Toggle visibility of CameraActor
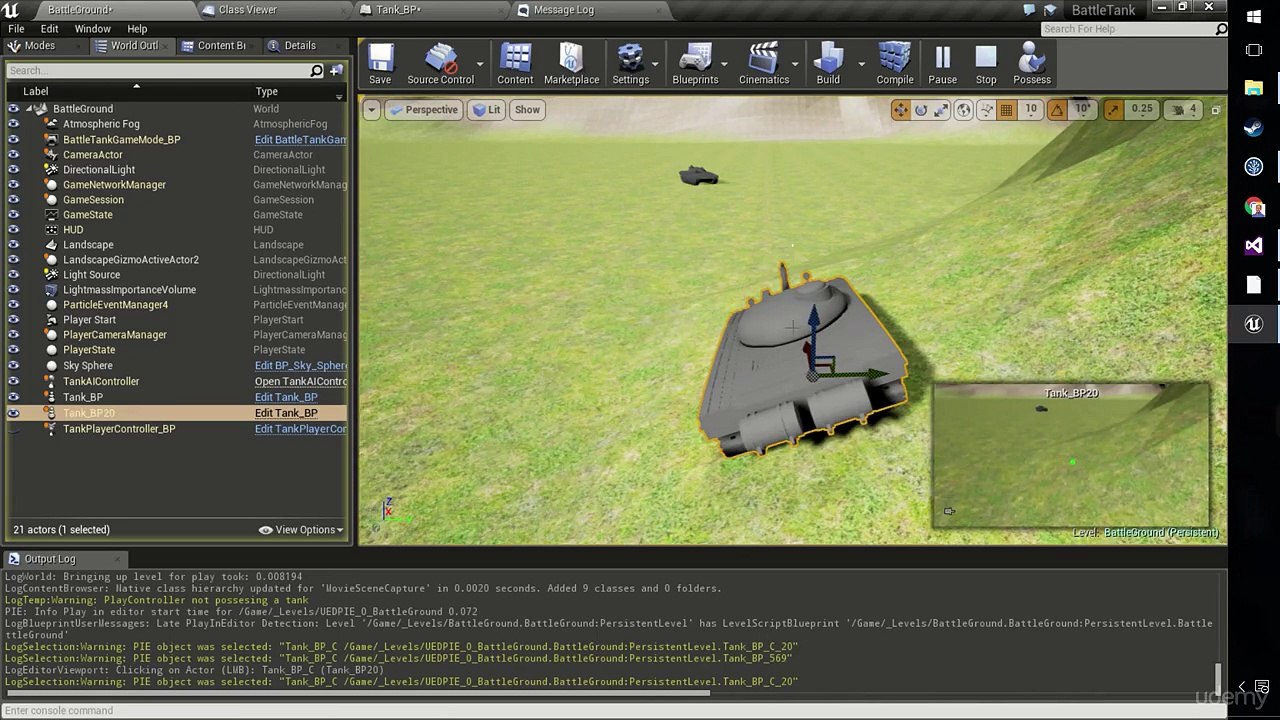This screenshot has width=1280, height=720. pyautogui.click(x=13, y=154)
